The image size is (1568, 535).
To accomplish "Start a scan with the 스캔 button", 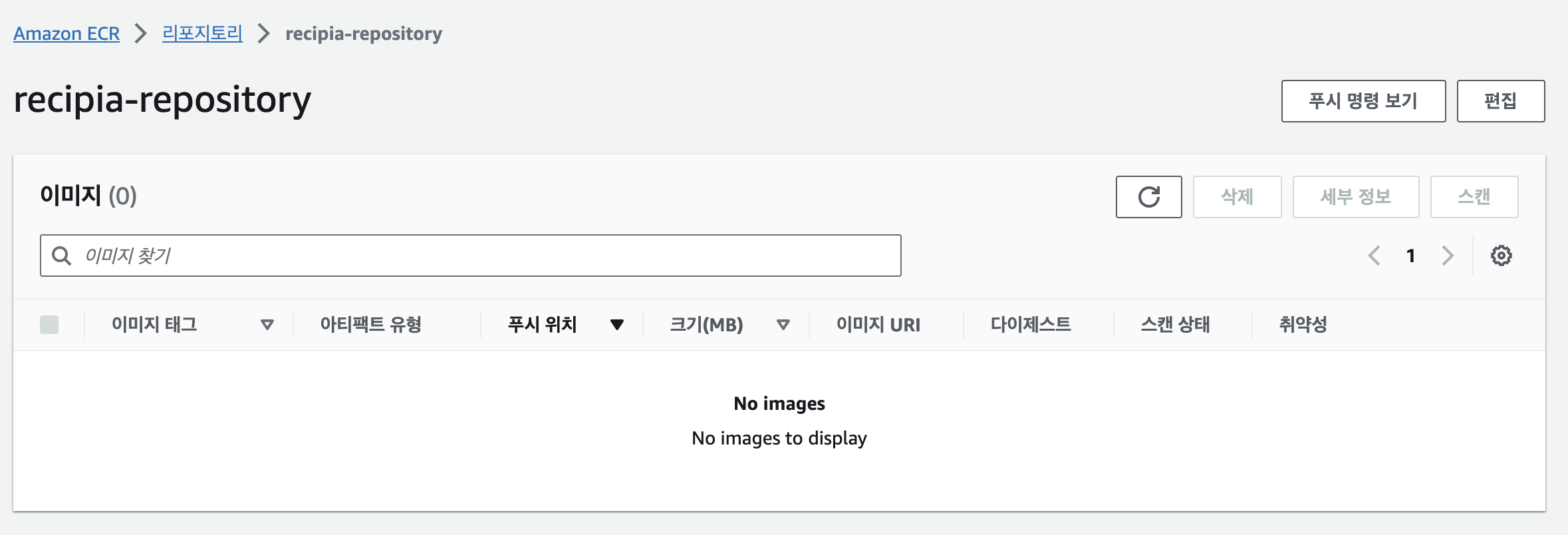I will (x=1474, y=196).
